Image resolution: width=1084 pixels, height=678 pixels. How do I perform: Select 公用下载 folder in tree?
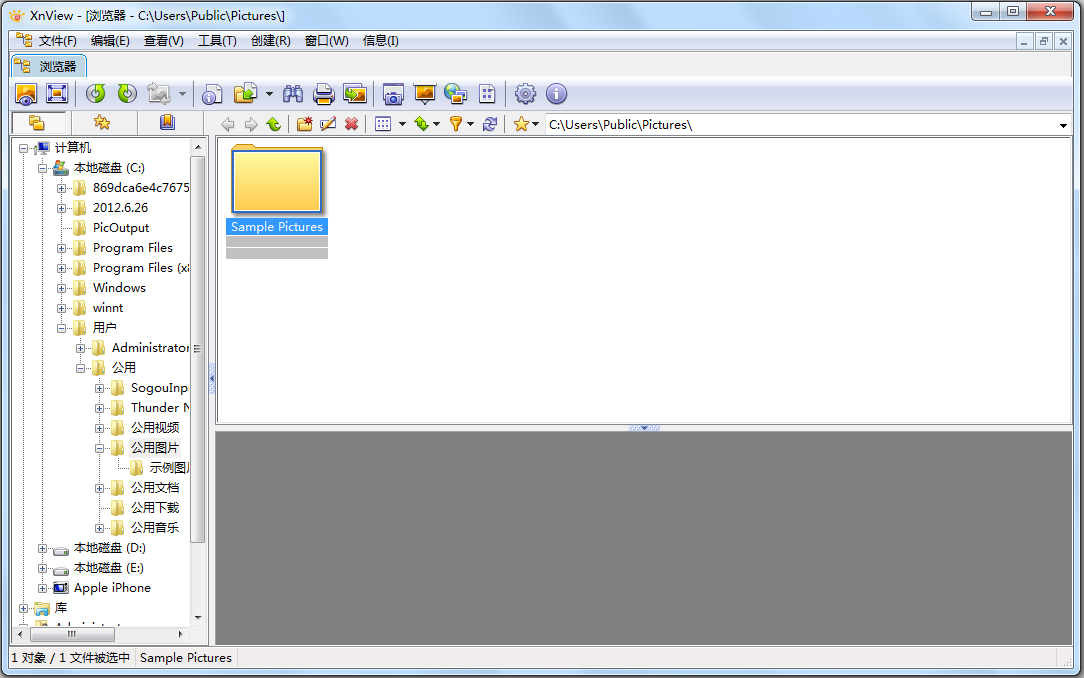coord(155,508)
